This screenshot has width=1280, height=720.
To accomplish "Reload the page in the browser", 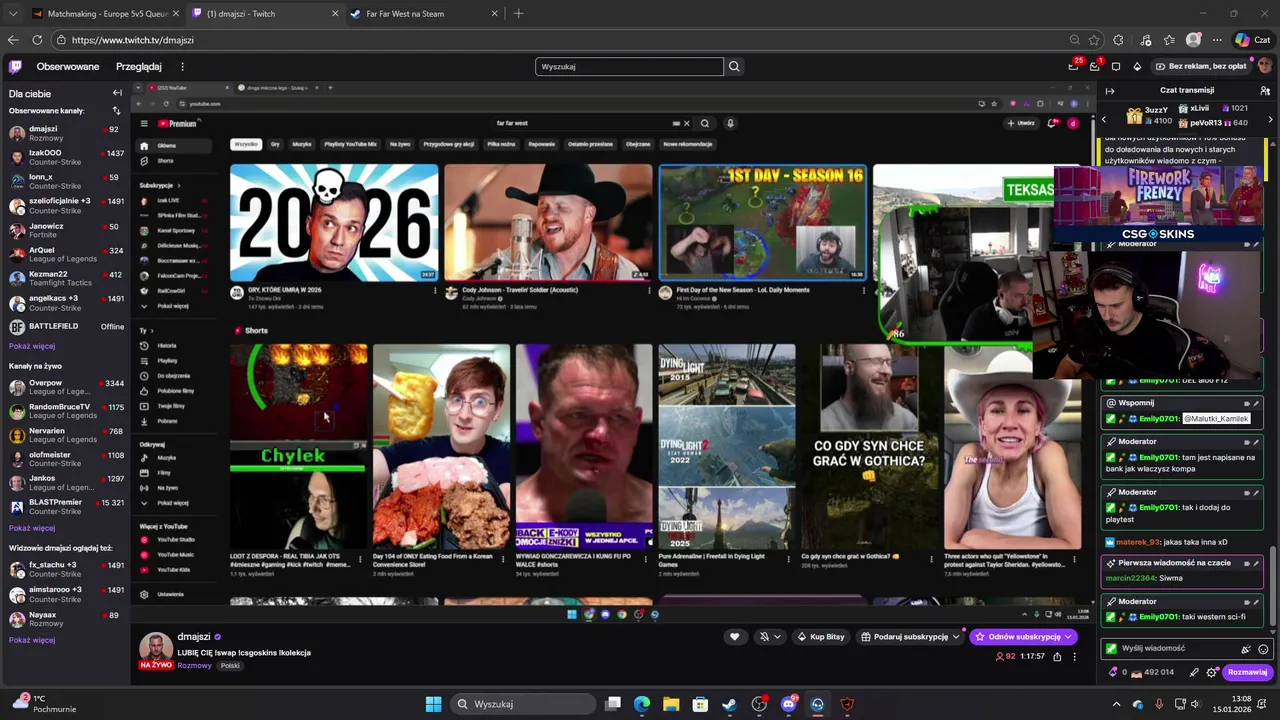I will 37,40.
